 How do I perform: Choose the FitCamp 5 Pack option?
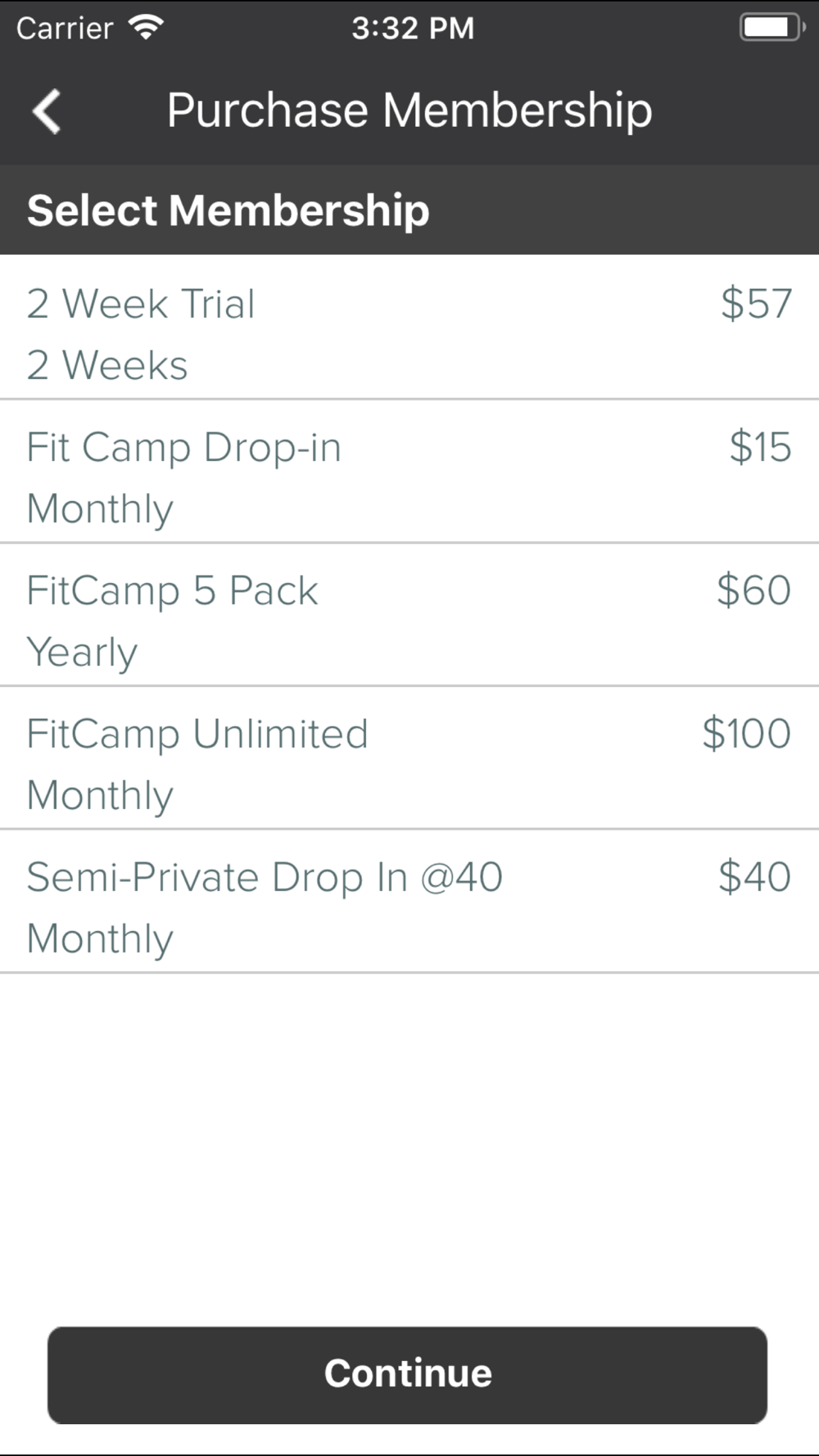[409, 614]
